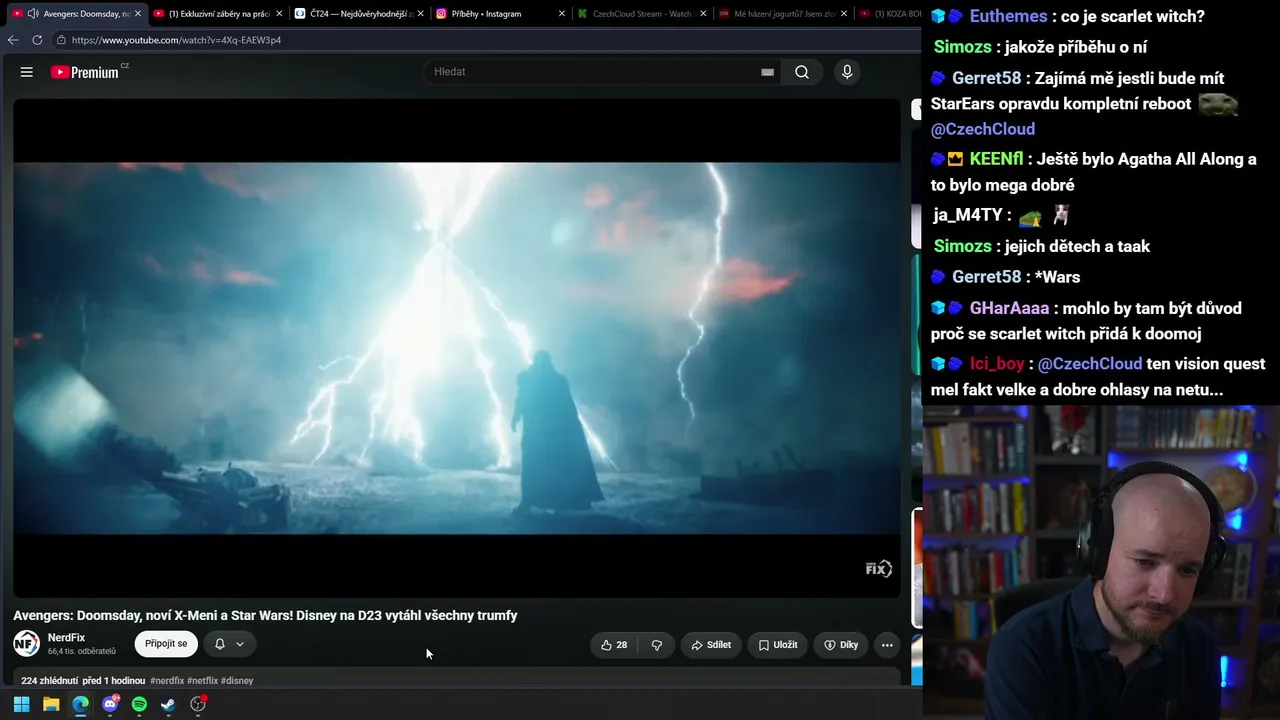The height and width of the screenshot is (720, 1280).
Task: Expand the video description box
Action: coord(457,679)
